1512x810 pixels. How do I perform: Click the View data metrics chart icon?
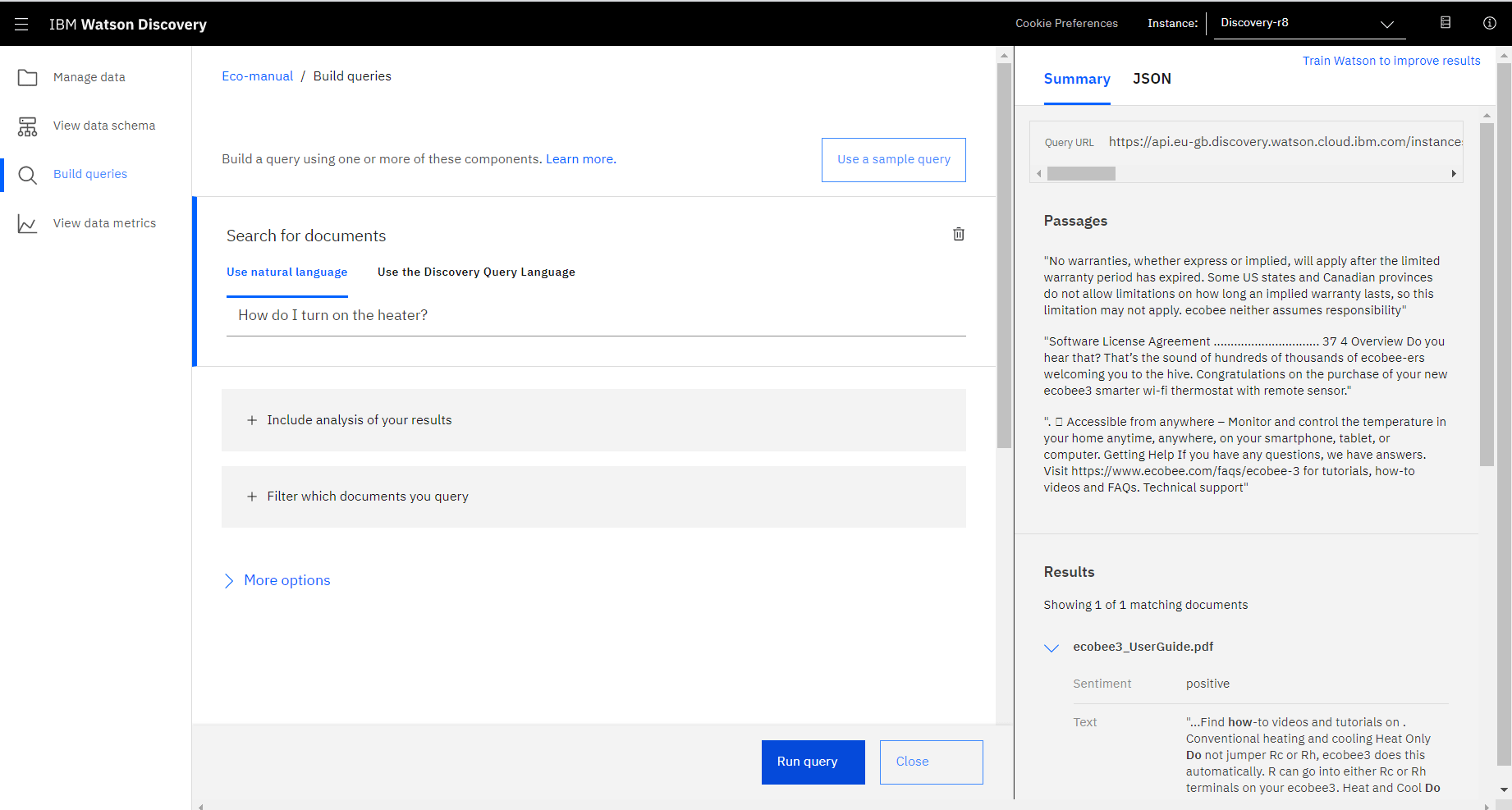(28, 224)
